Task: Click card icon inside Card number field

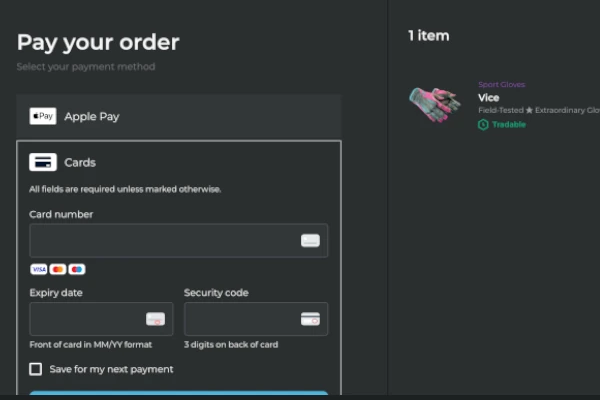Action: pyautogui.click(x=310, y=241)
